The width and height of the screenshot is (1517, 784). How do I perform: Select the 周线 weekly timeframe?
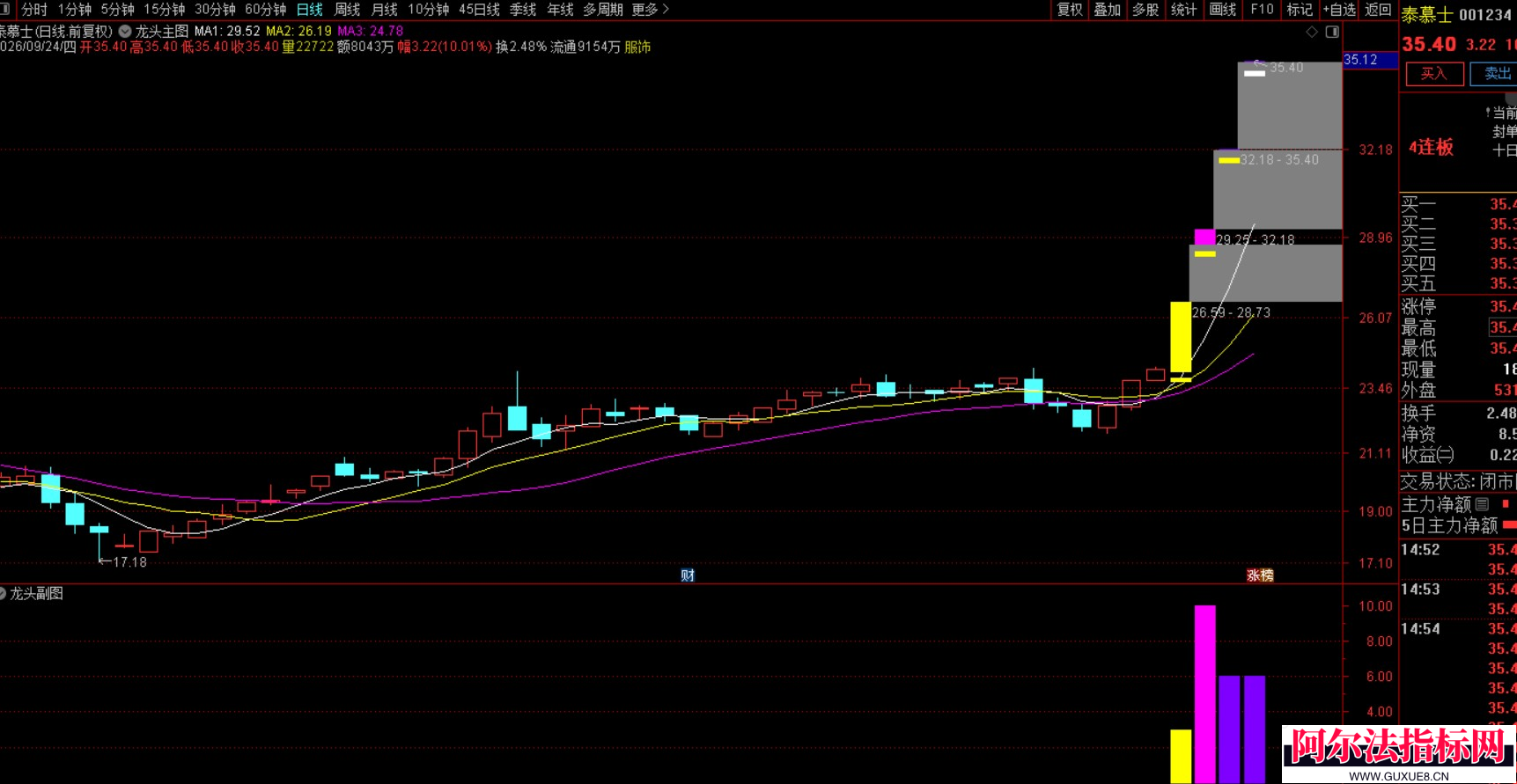347,9
